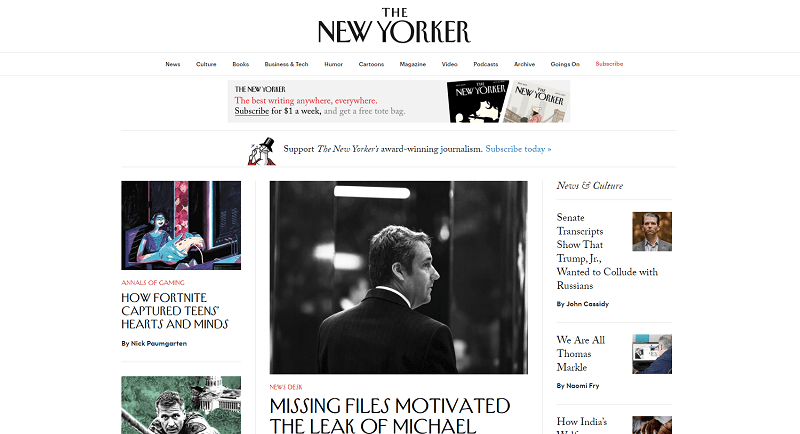The width and height of the screenshot is (800, 434).
Task: Click the Subscribe today link
Action: tap(518, 149)
